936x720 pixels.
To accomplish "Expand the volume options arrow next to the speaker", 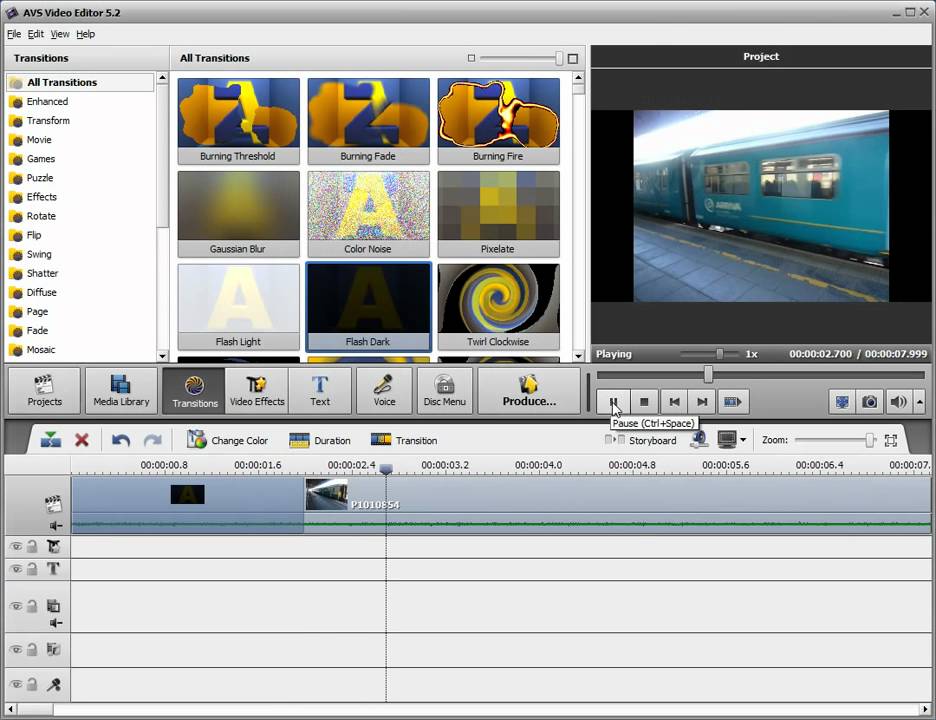I will (x=920, y=402).
